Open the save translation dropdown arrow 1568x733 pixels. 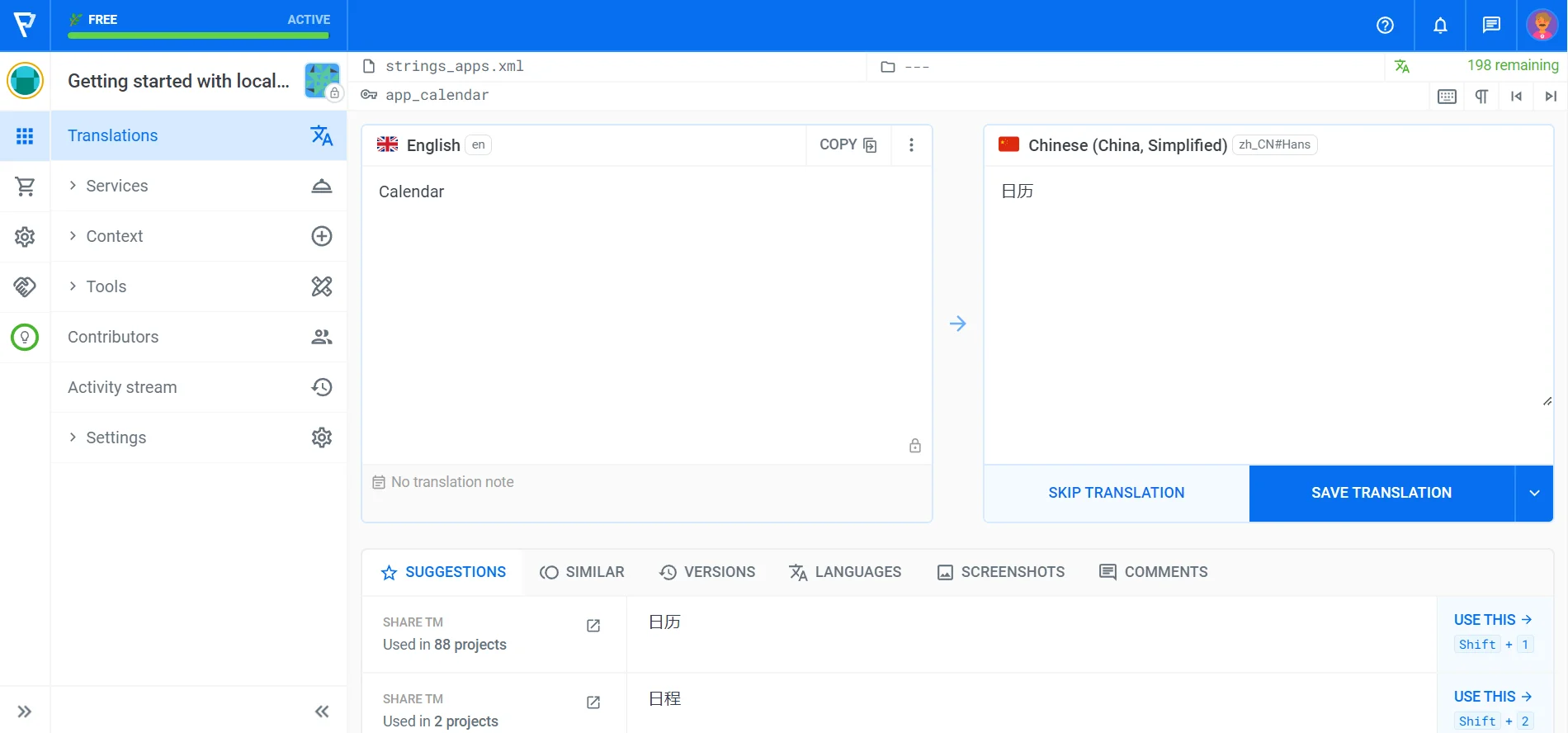(1534, 493)
